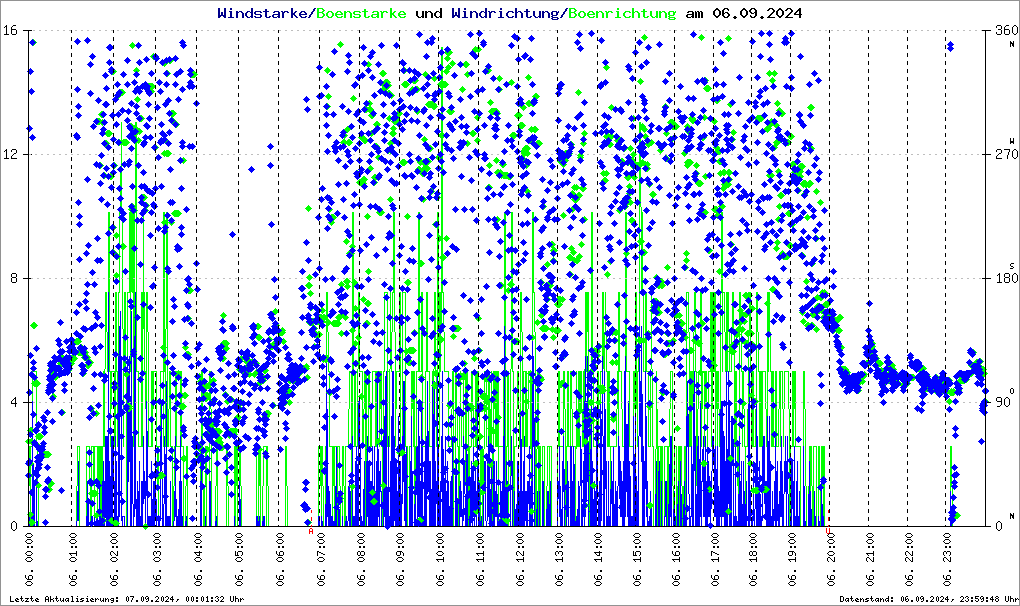This screenshot has height=606, width=1020.
Task: Select the blue 'Windrichtung' title word
Action: [507, 13]
